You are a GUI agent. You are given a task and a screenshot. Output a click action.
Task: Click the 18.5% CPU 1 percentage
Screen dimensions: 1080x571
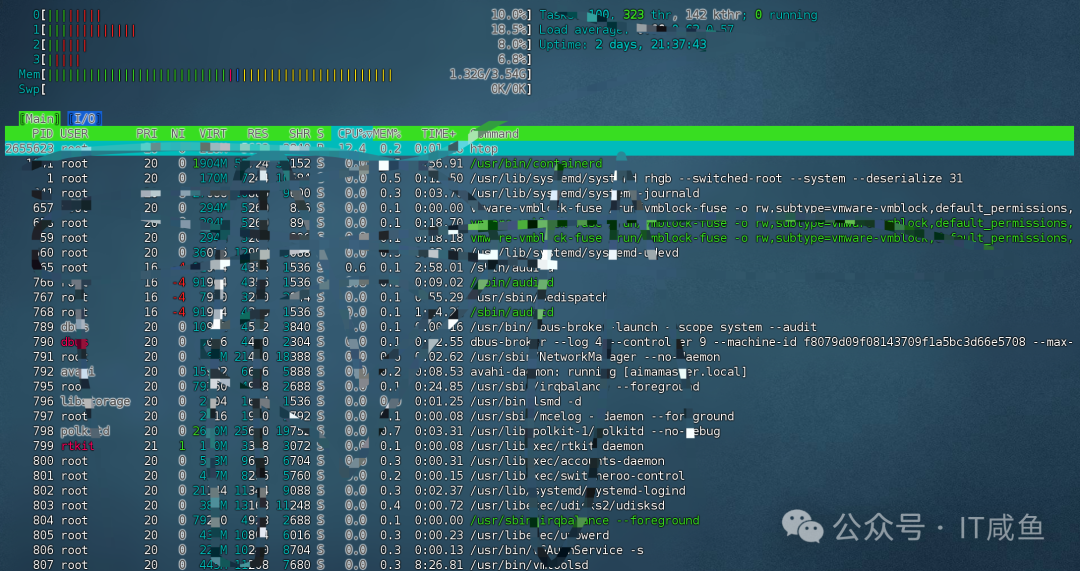pos(510,30)
